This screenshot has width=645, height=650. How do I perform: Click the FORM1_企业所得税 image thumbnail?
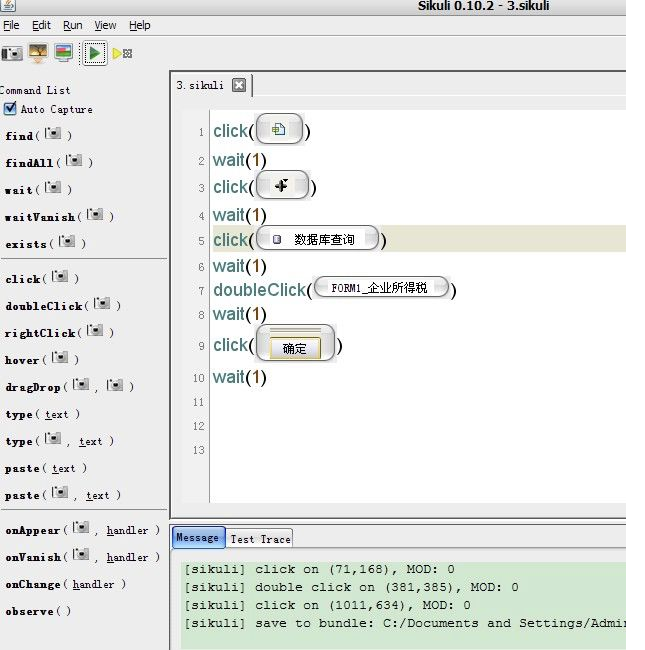[x=379, y=288]
